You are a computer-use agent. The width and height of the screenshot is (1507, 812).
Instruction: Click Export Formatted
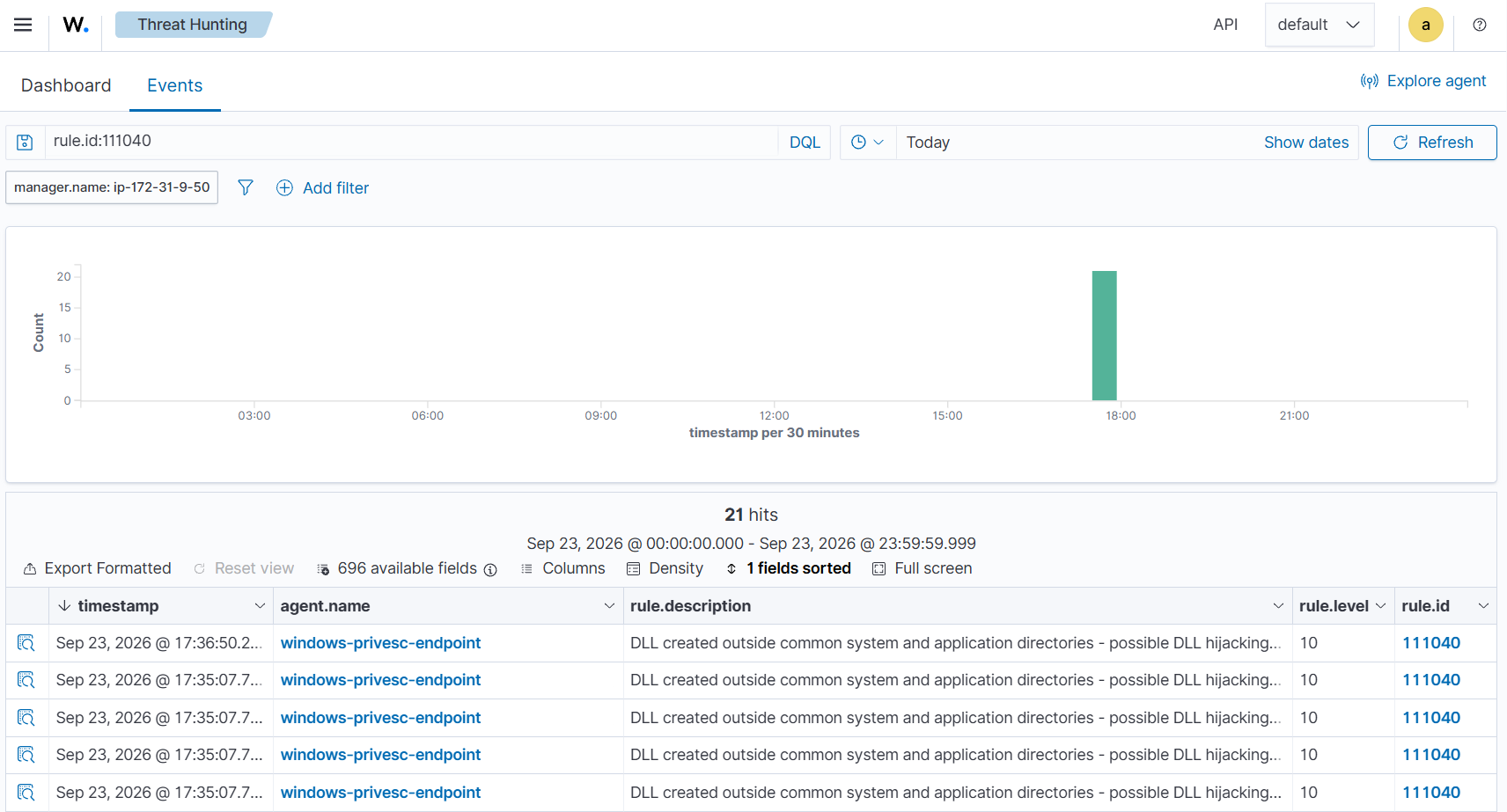point(97,568)
